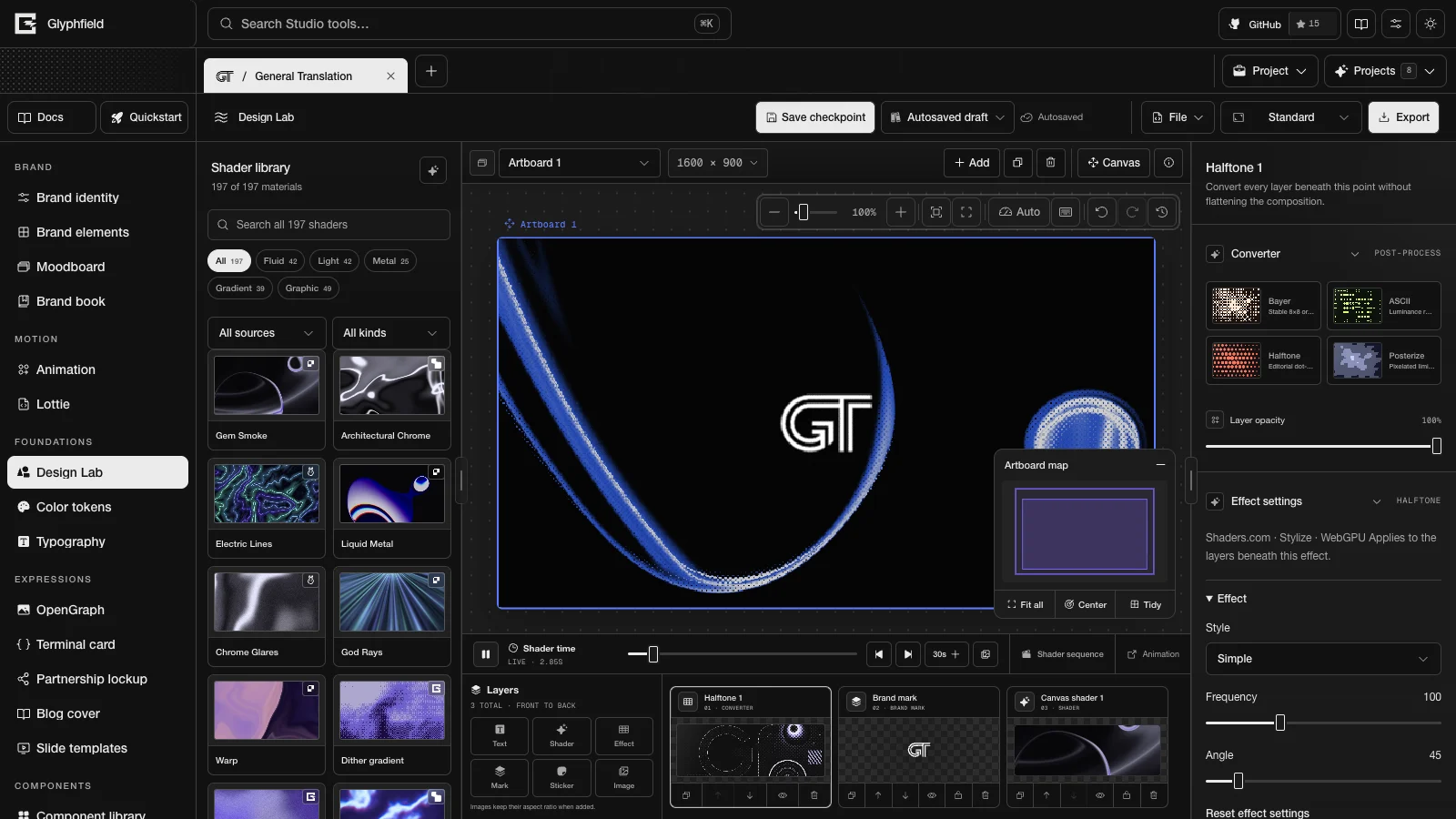The width and height of the screenshot is (1456, 819).
Task: Go to Brand identity in sidebar
Action: [x=98, y=197]
